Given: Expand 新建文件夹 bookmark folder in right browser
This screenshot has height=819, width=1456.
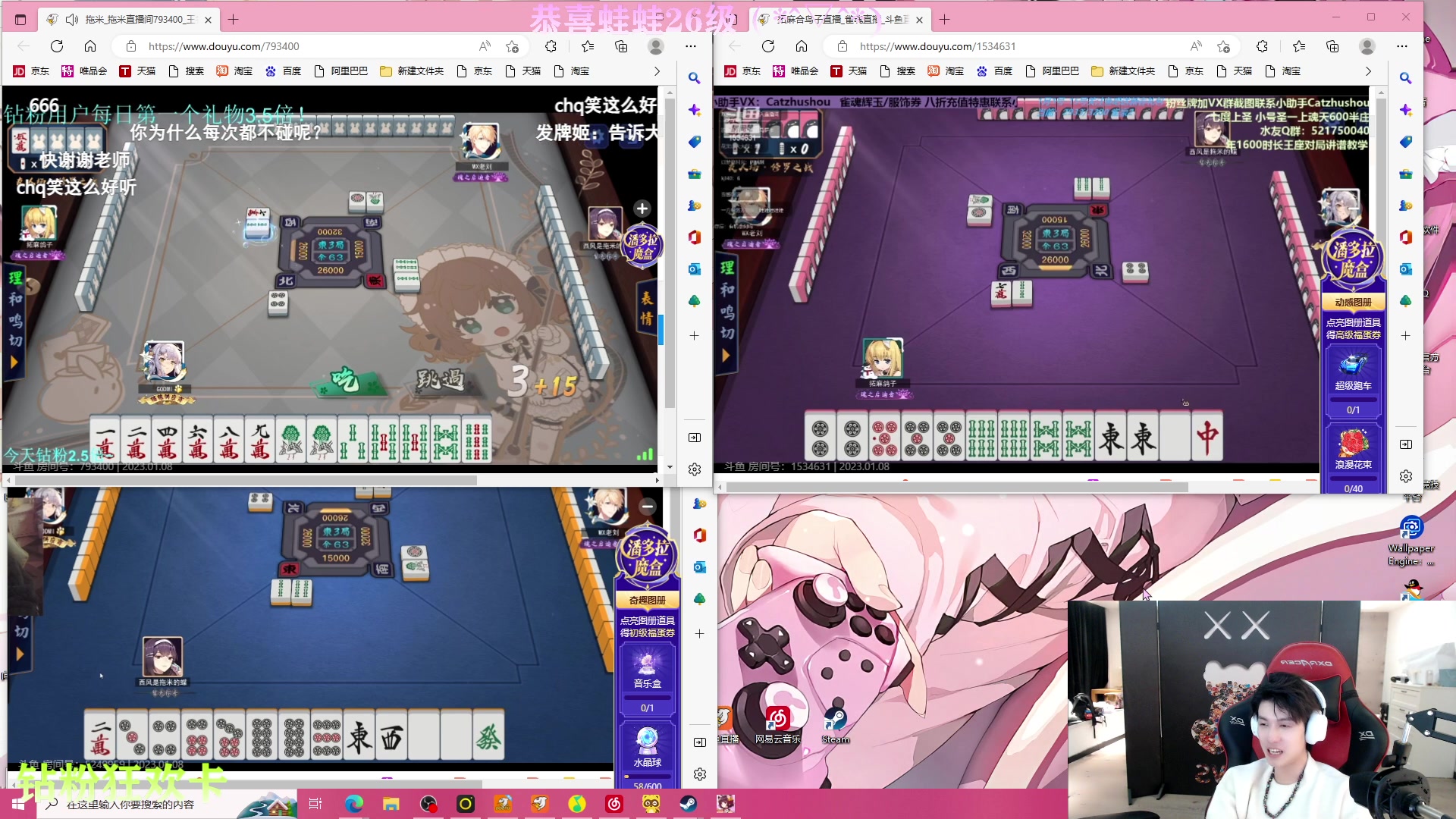Looking at the screenshot, I should pyautogui.click(x=1123, y=71).
